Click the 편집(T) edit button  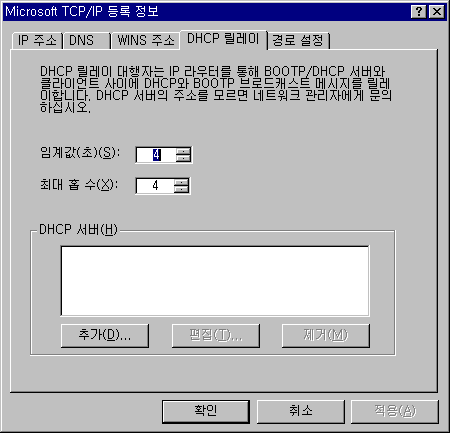pyautogui.click(x=215, y=335)
